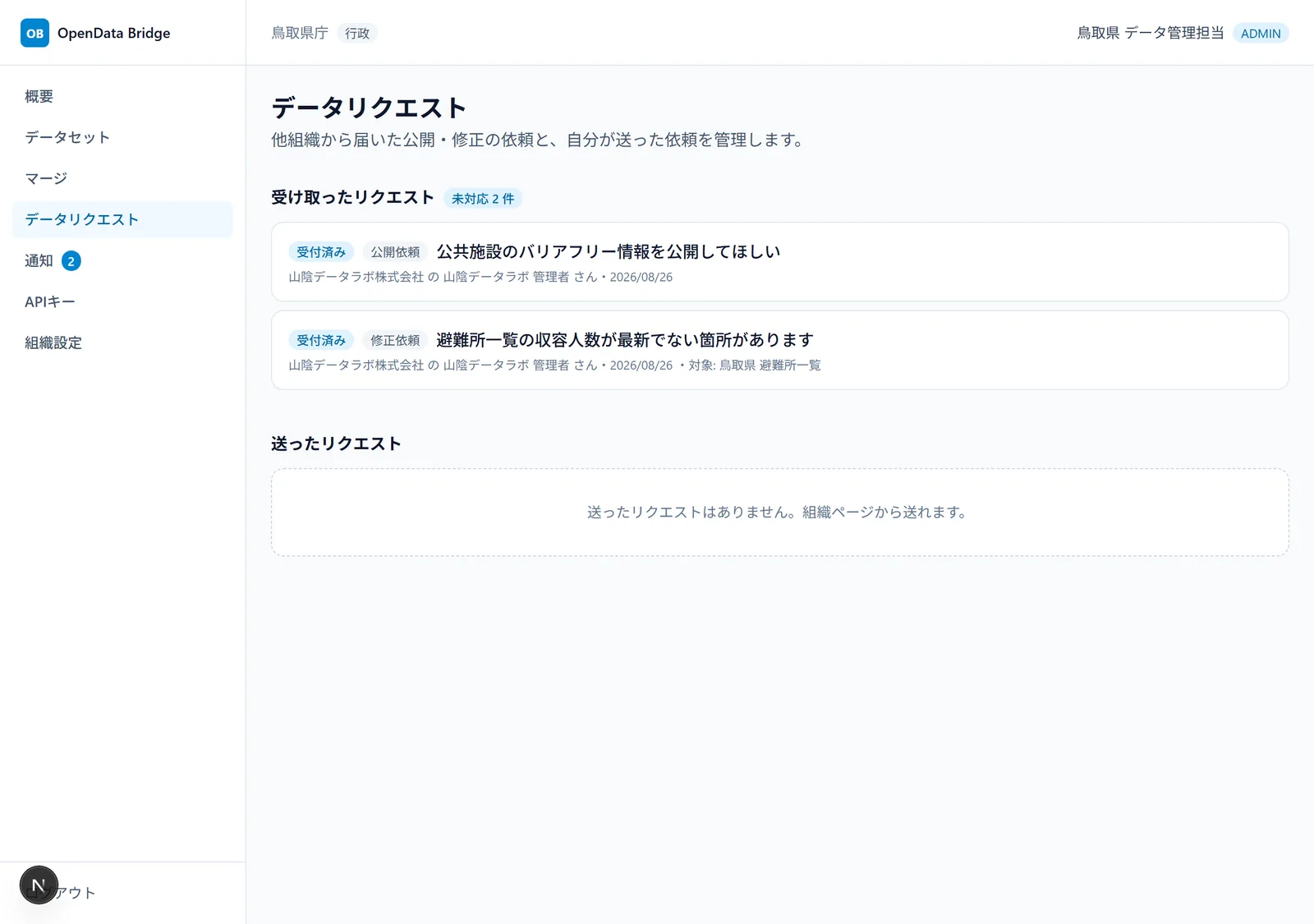Click the ADMIN role badge

1261,34
